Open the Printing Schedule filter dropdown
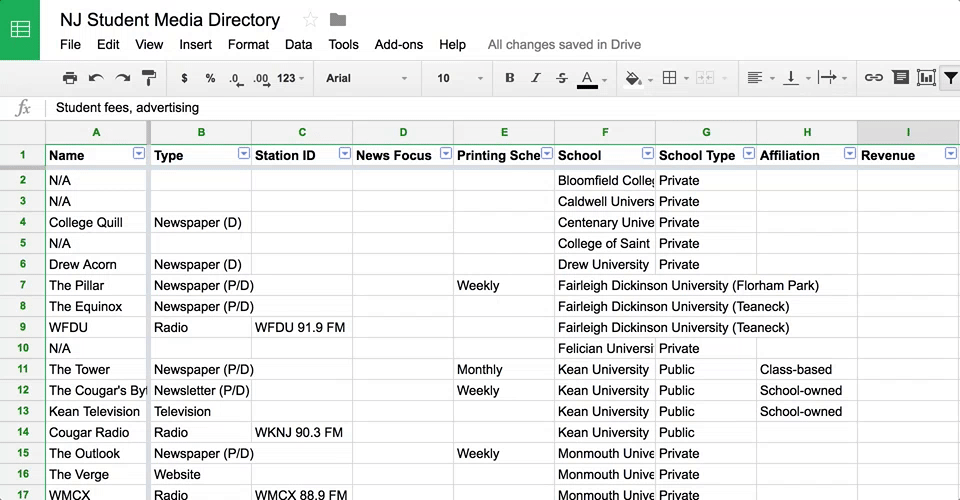 [547, 154]
